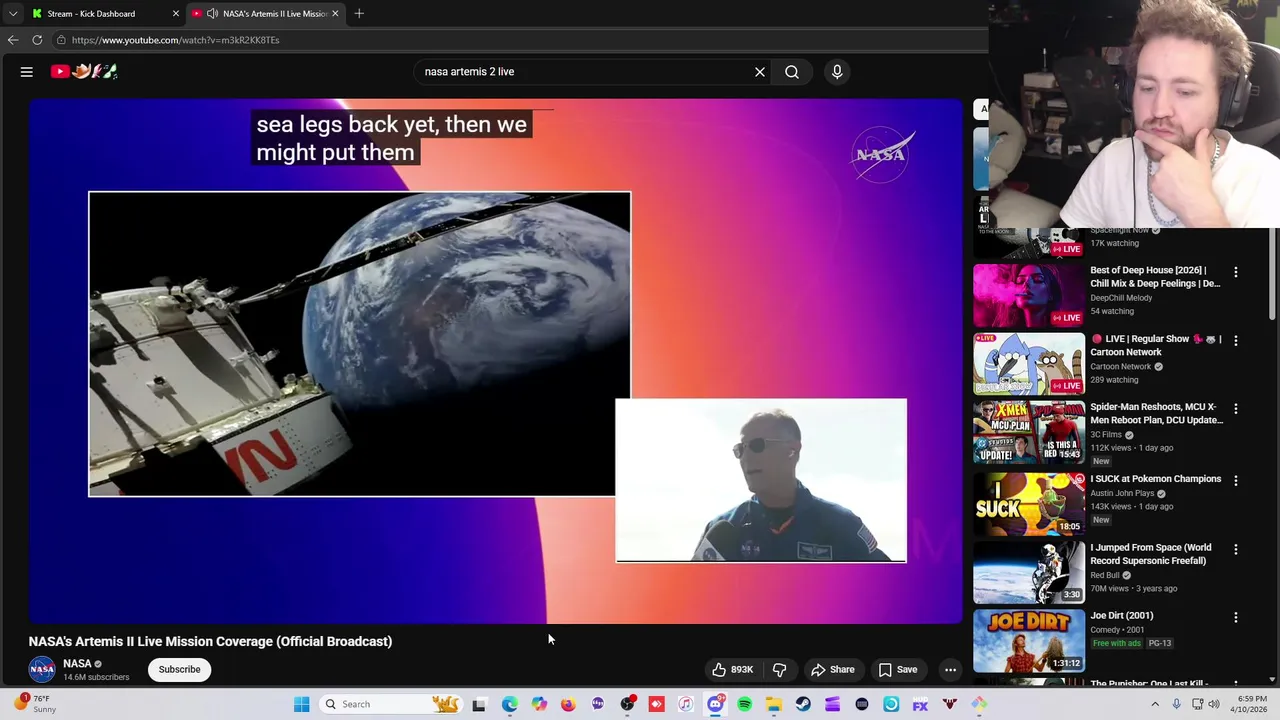This screenshot has width=1280, height=720.
Task: Open NASA channel name link
Action: pos(77,664)
